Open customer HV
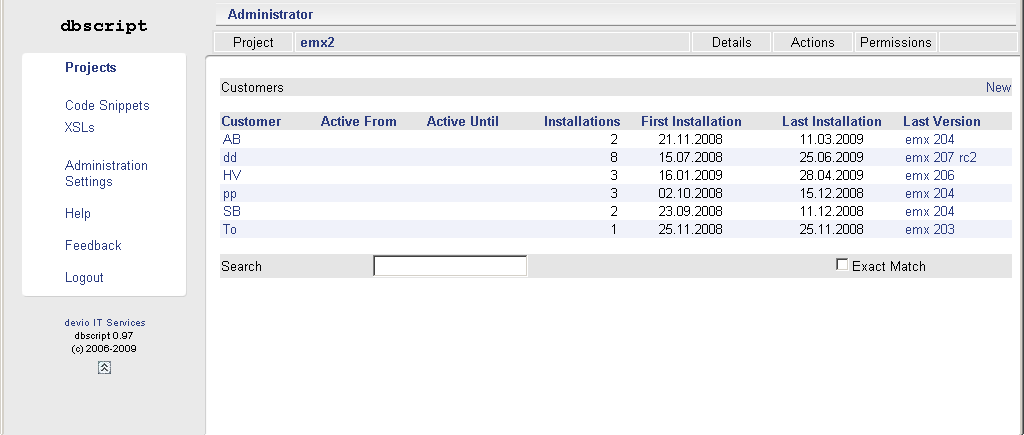The image size is (1024, 435). tap(232, 176)
